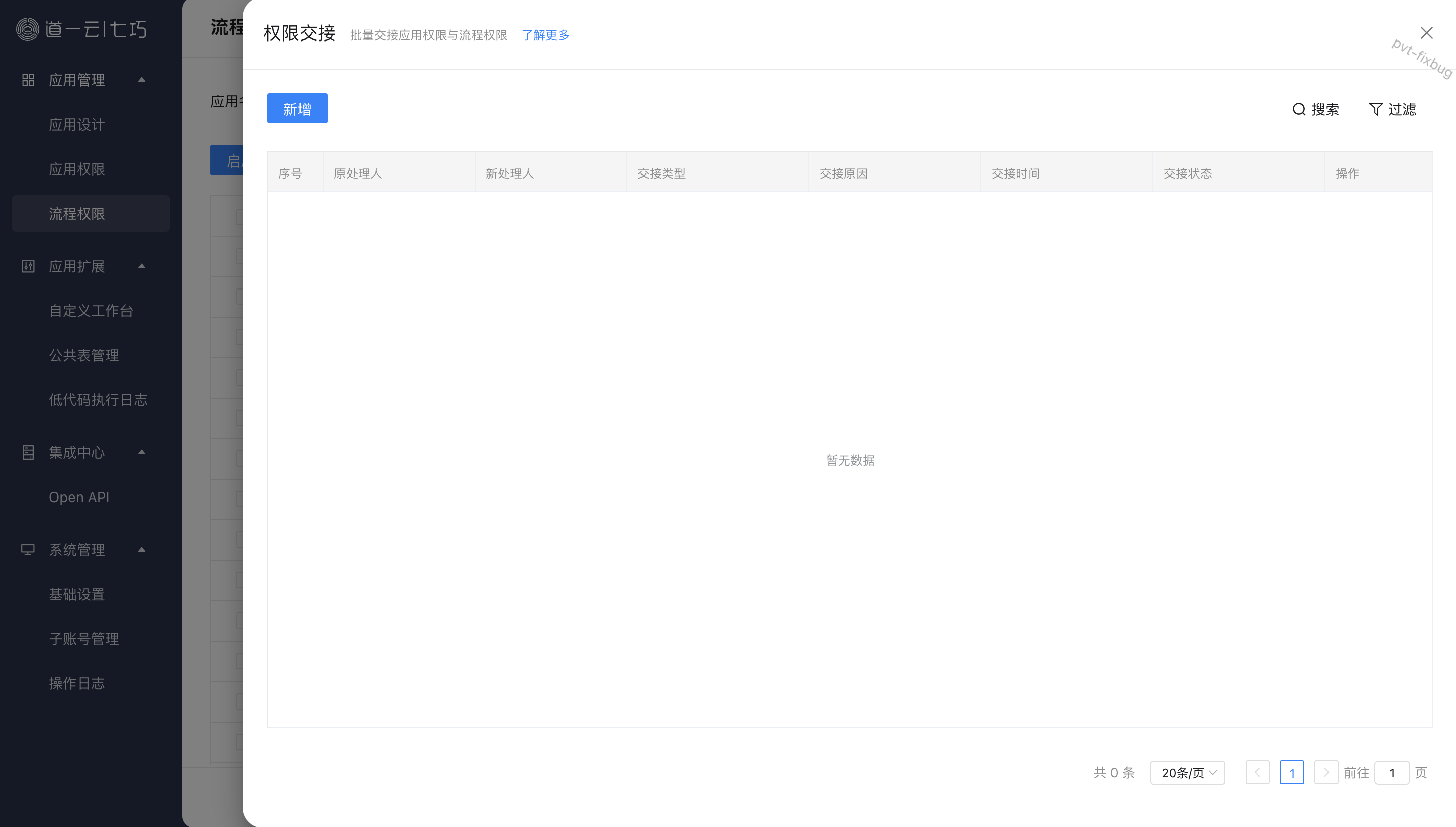Click the 应用扩展 sliders icon
This screenshot has width=1456, height=827.
coord(28,266)
